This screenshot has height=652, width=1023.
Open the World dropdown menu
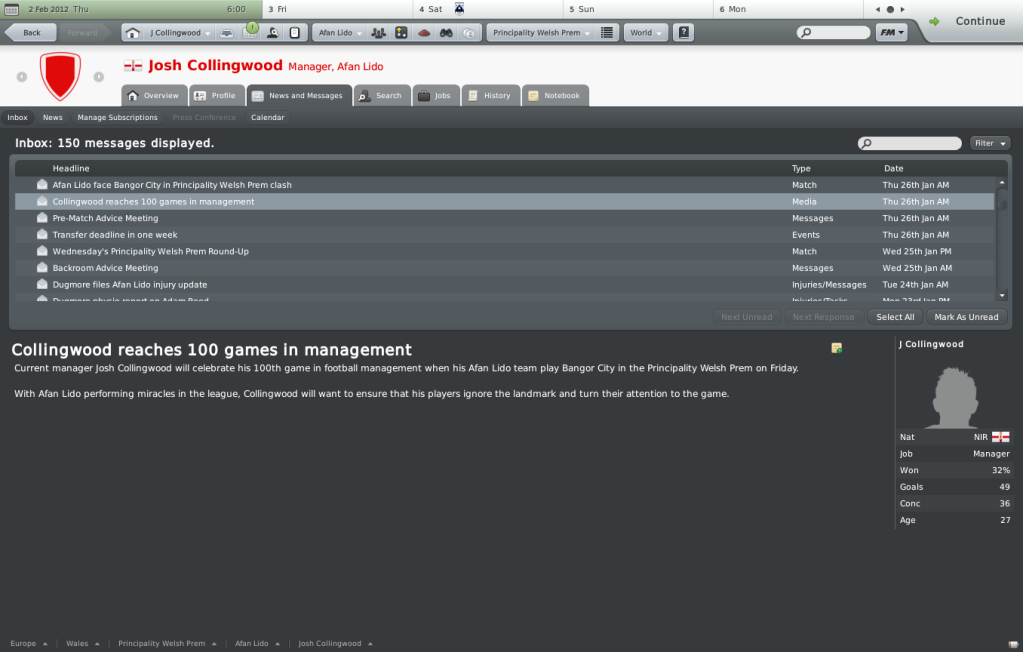coord(646,33)
